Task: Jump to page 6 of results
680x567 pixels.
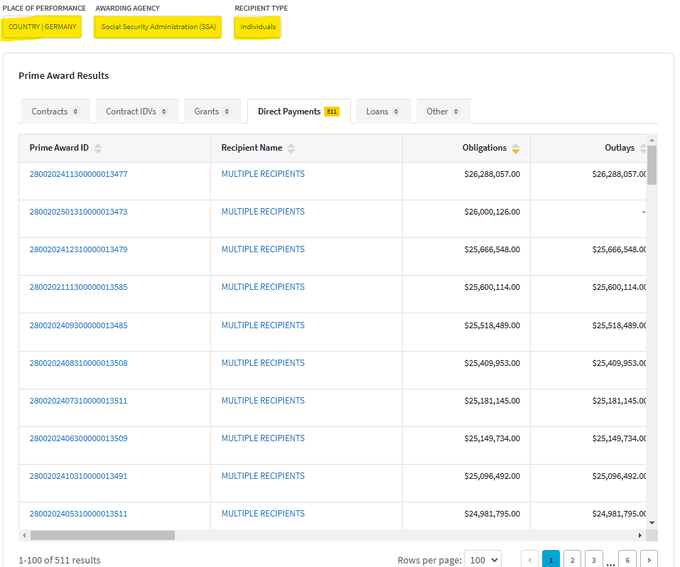Action: click(x=627, y=560)
